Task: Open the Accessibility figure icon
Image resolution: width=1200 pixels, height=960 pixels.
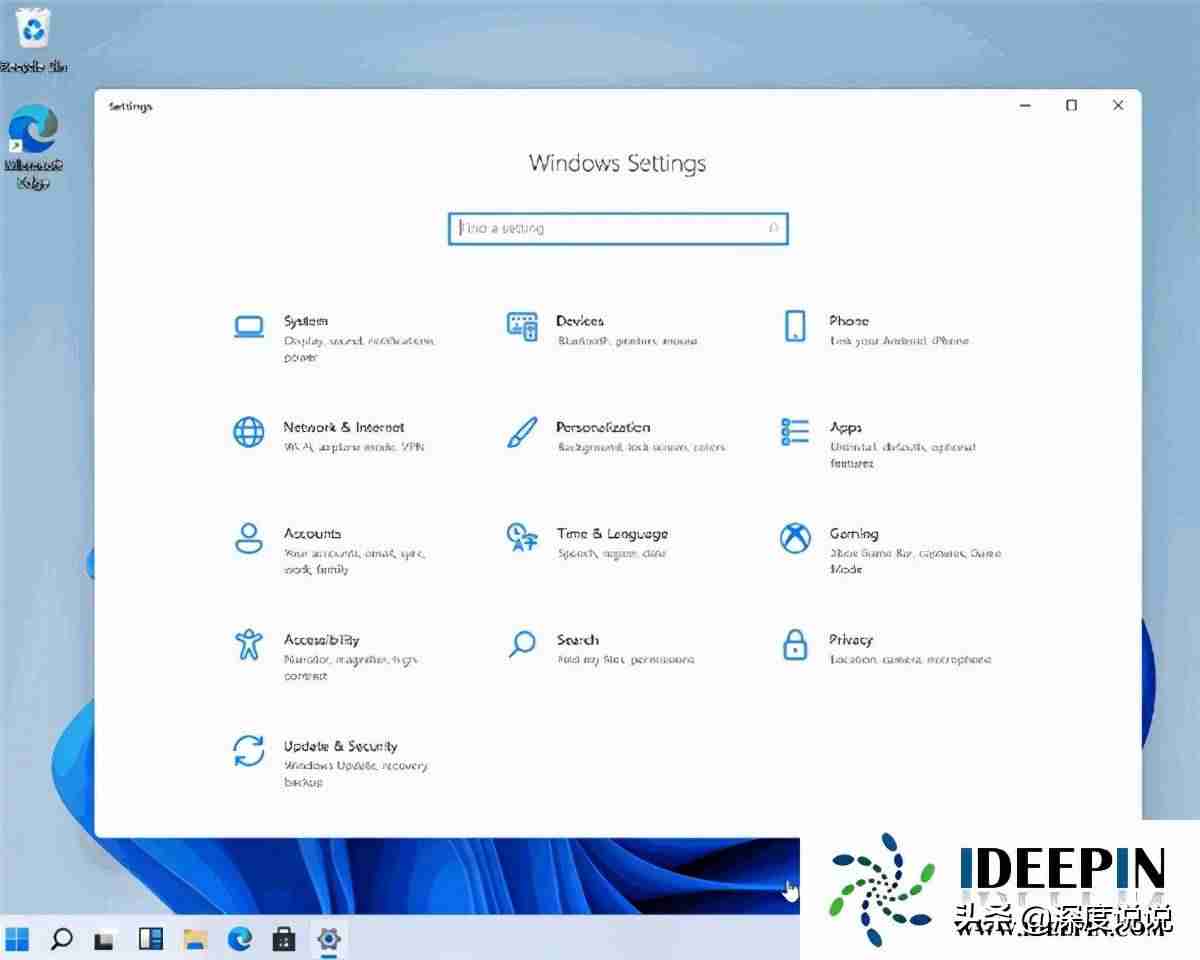Action: click(248, 644)
